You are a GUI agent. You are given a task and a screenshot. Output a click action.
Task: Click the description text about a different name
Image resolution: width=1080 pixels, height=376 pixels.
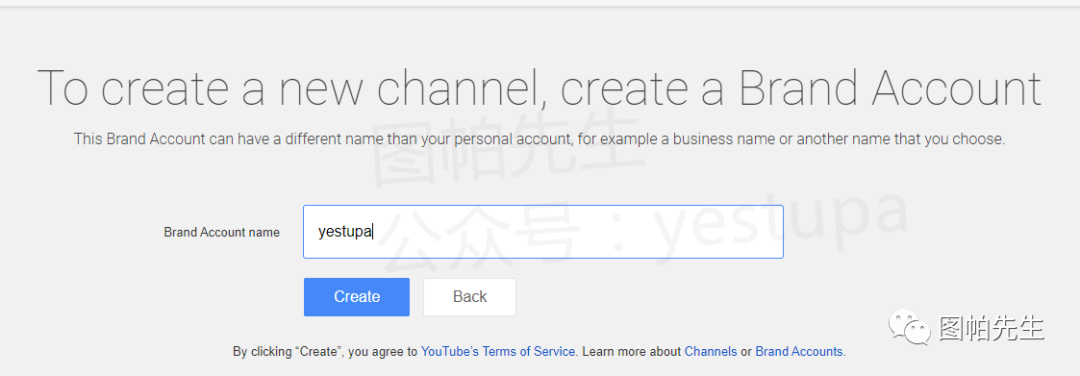539,139
